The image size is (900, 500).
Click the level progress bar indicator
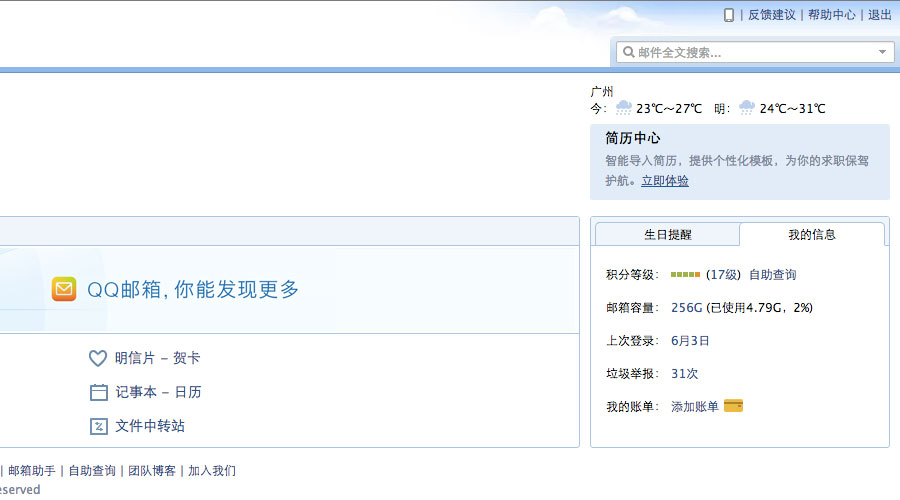685,275
